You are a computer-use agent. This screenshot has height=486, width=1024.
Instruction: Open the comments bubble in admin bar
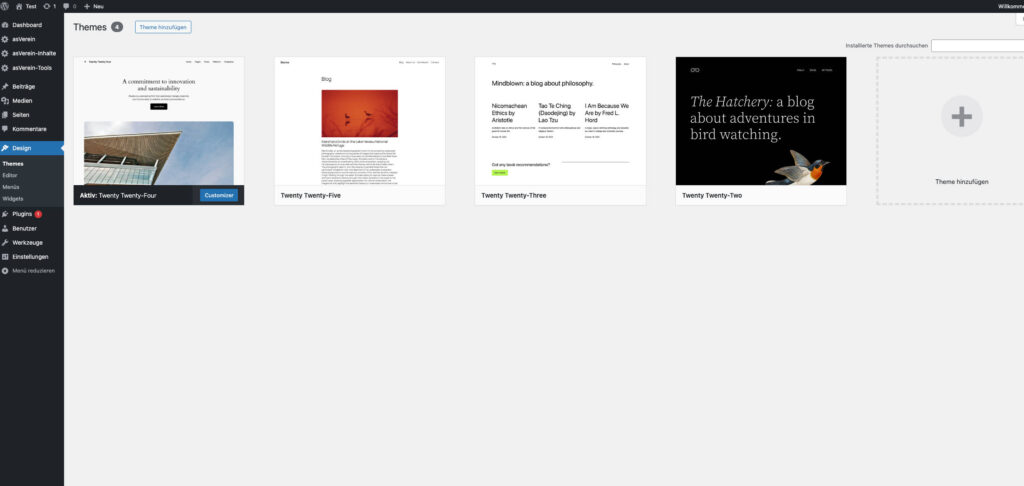[69, 6]
